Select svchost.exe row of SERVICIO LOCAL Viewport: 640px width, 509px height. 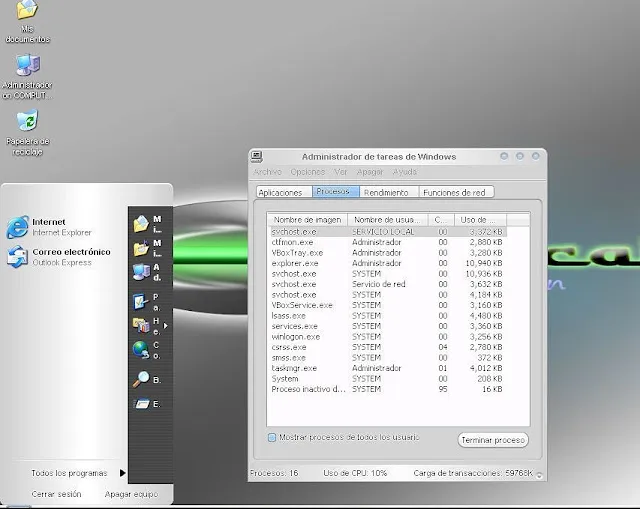coord(388,232)
